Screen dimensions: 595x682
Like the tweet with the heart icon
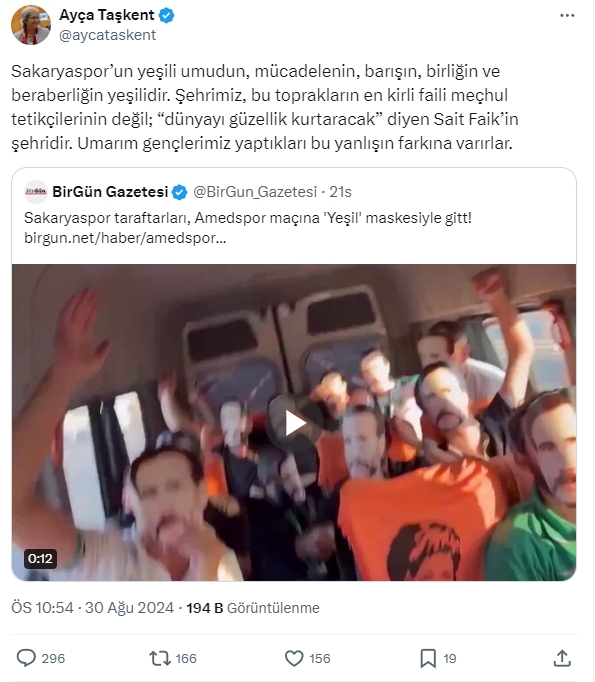pos(294,658)
